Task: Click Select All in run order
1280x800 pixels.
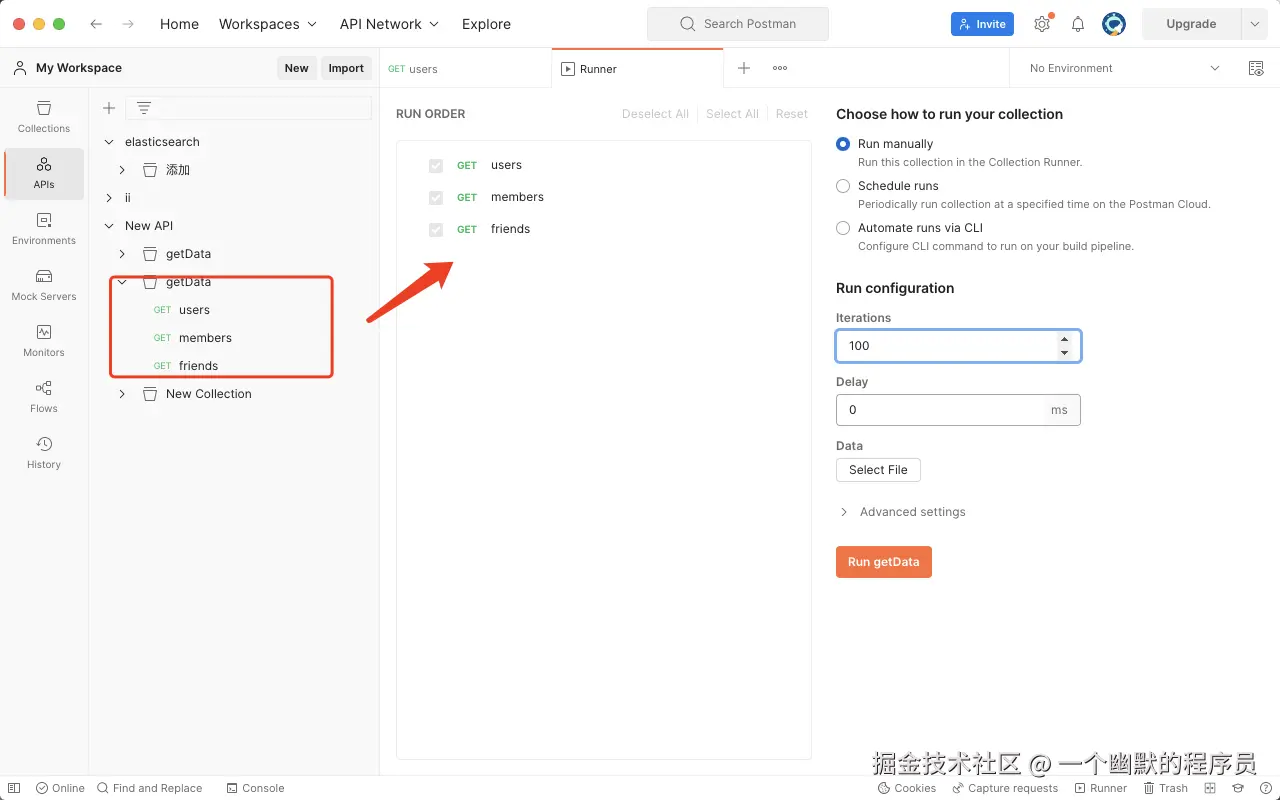Action: click(x=732, y=114)
